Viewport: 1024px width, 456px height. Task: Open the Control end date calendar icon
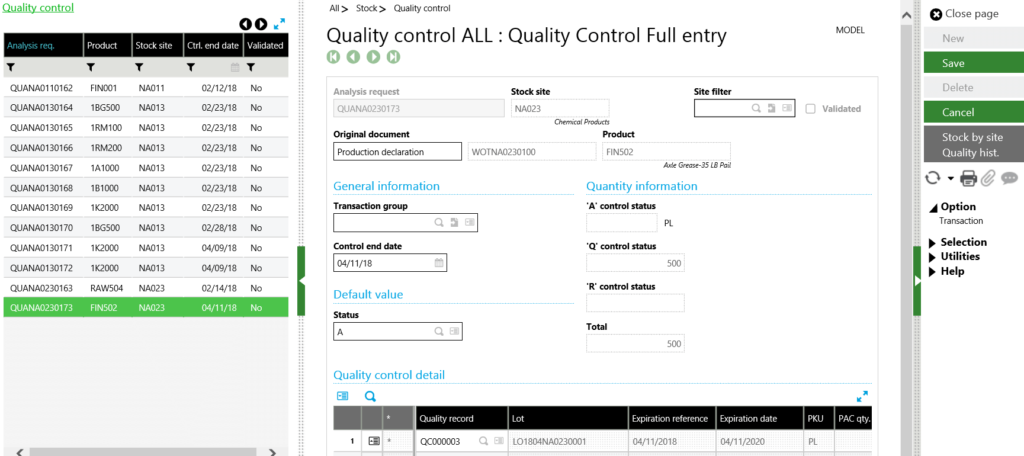[440, 263]
